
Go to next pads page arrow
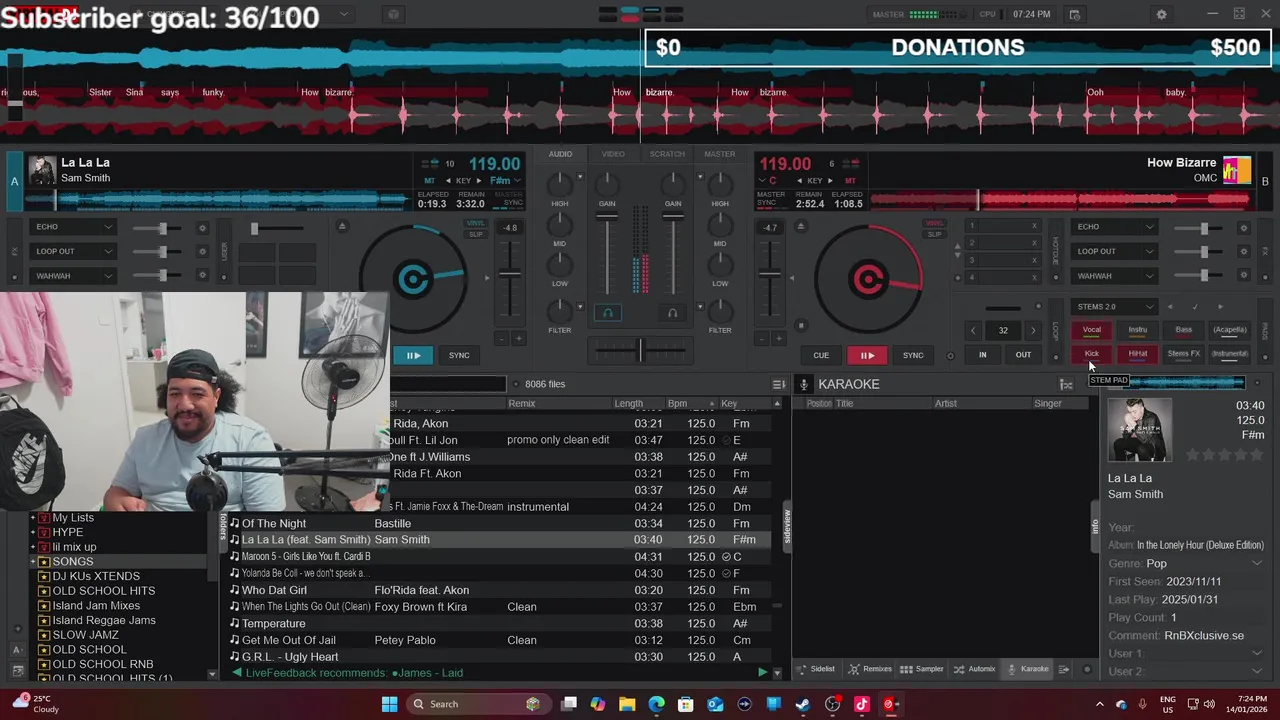[x=1219, y=307]
